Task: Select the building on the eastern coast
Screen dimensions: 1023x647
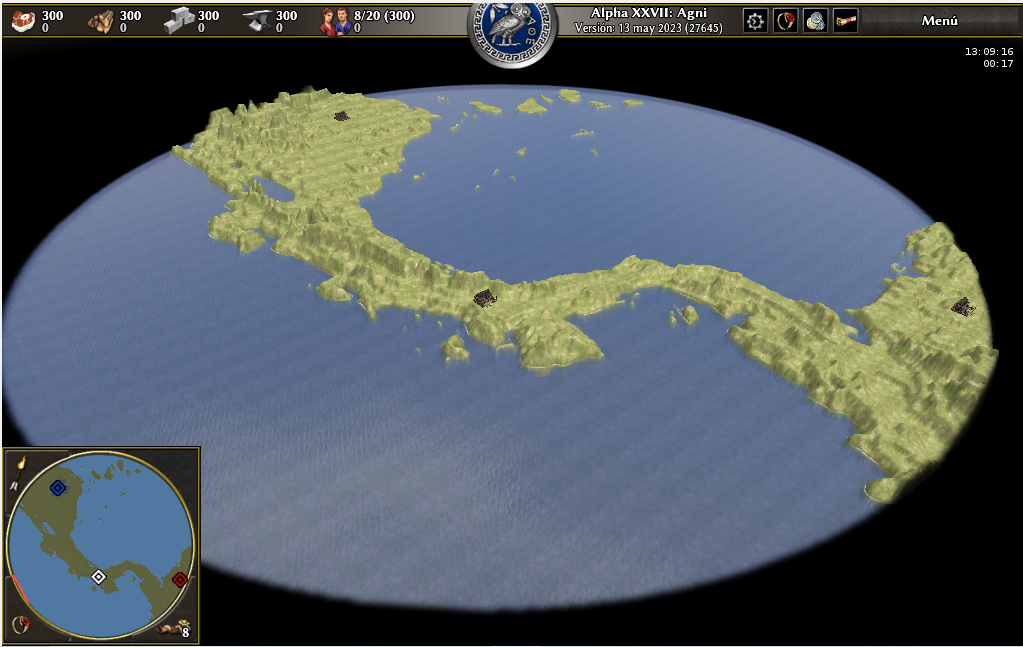Action: pyautogui.click(x=962, y=307)
